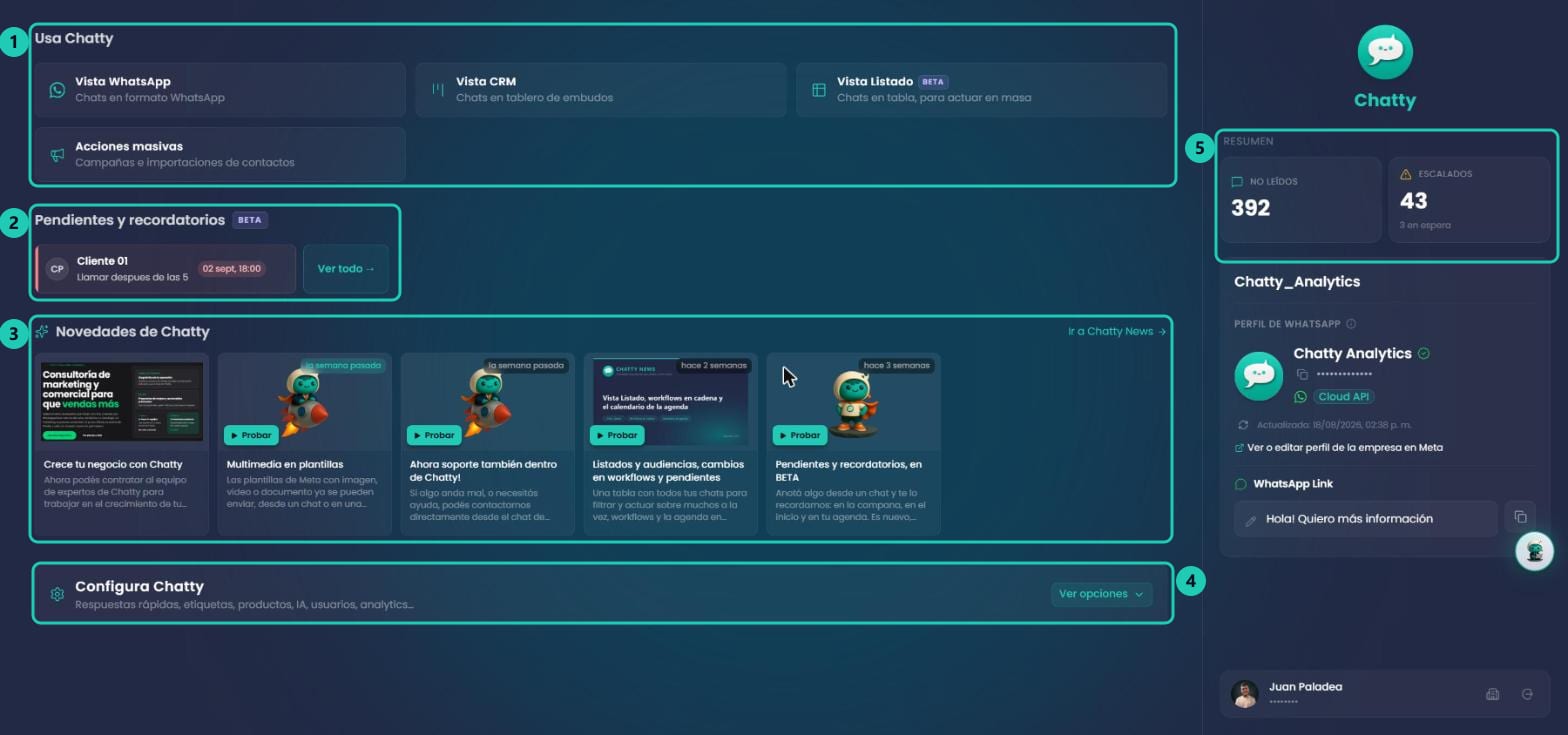The height and width of the screenshot is (735, 1568).
Task: Open 'Ver todo' pending reminders
Action: (x=346, y=269)
